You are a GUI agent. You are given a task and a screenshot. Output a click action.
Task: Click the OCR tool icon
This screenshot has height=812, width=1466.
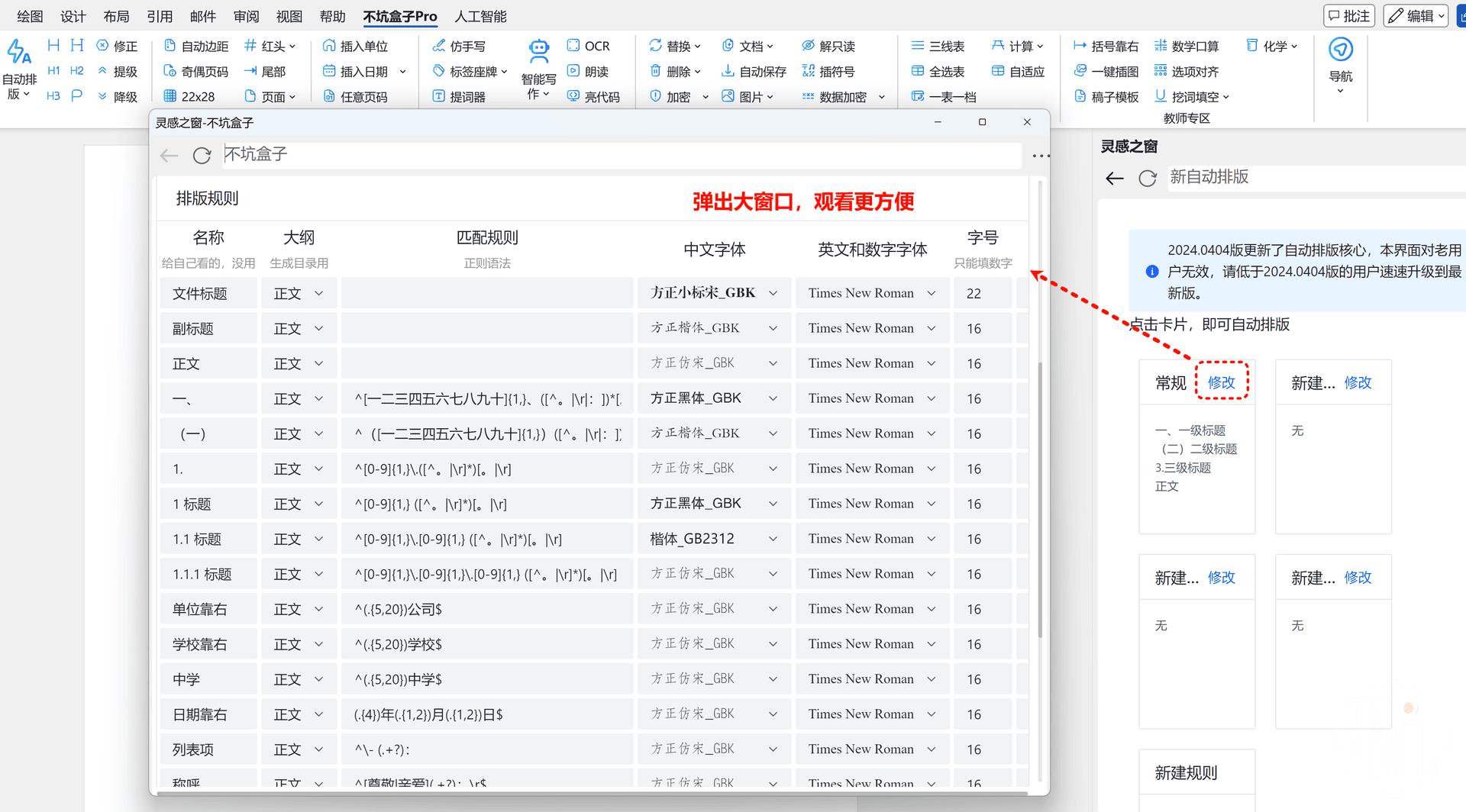pyautogui.click(x=573, y=46)
